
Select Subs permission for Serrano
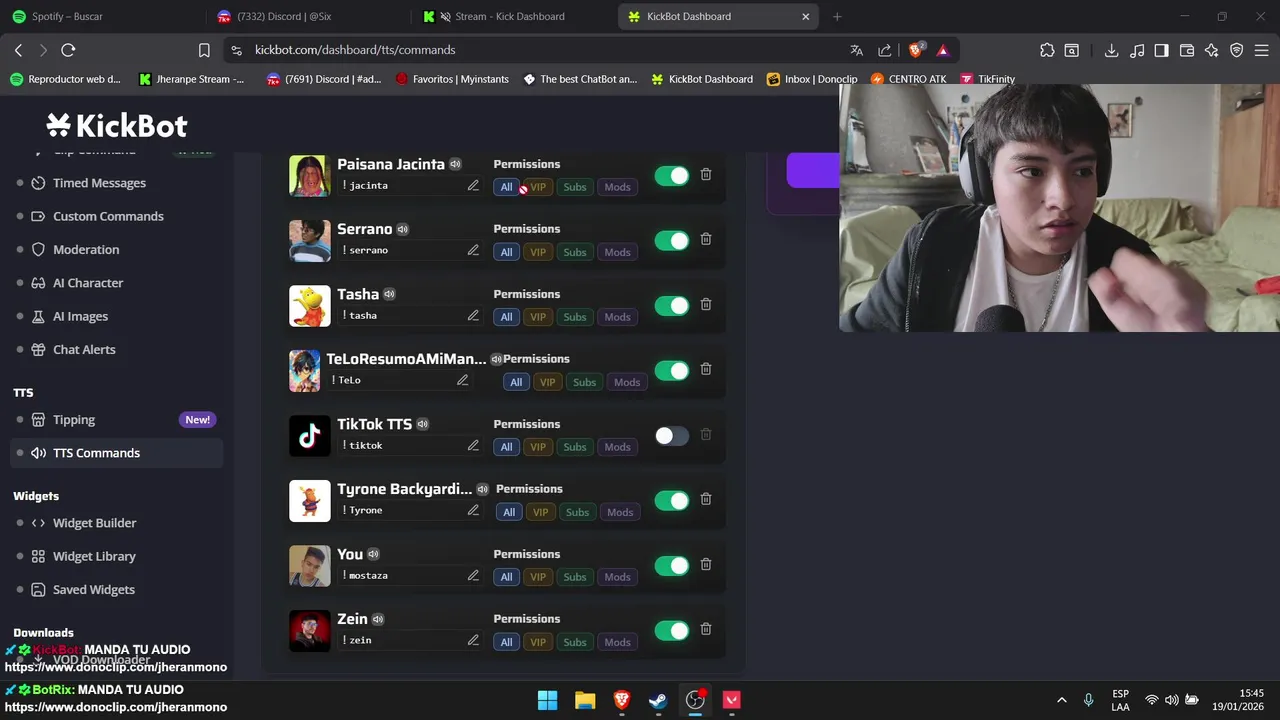575,252
